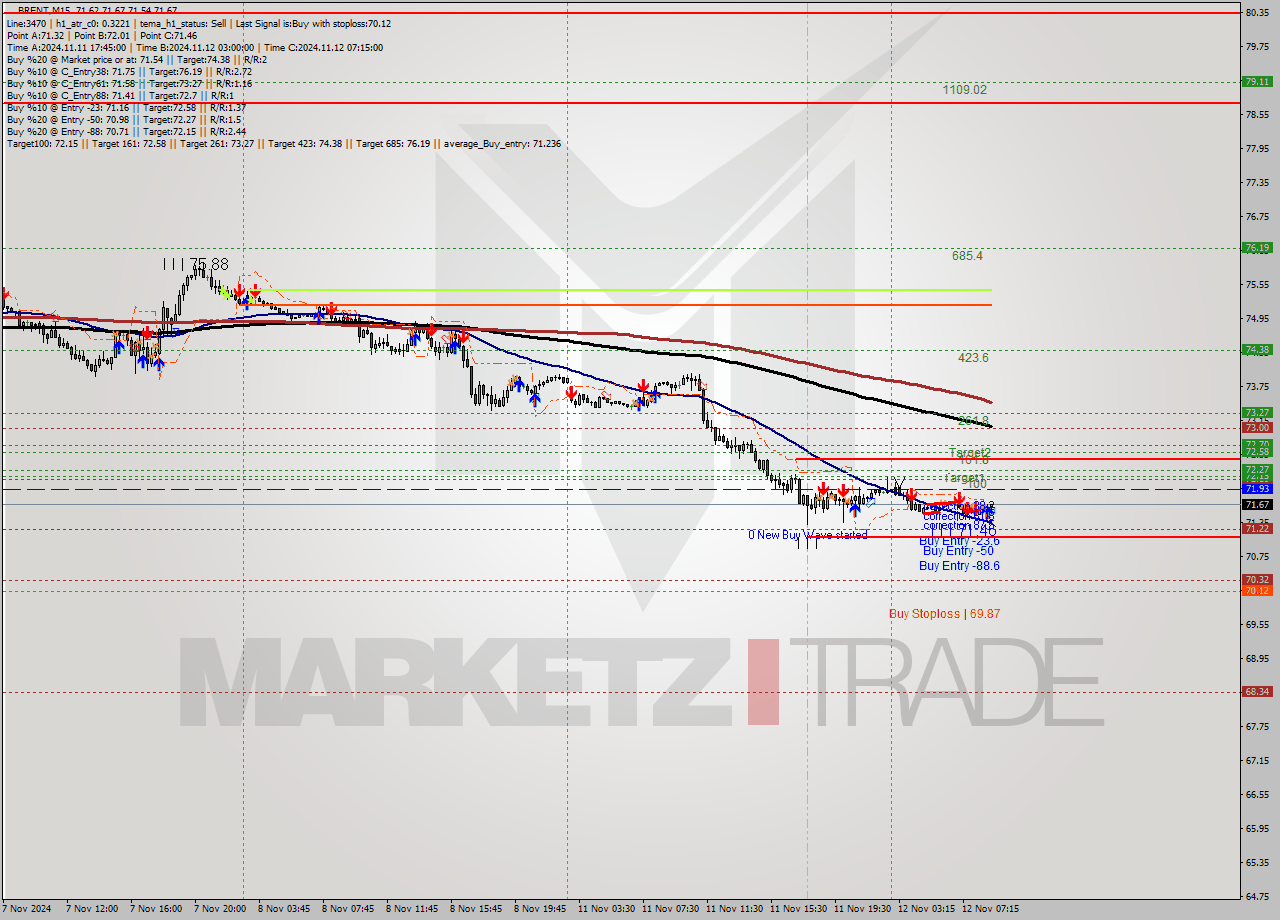Click the '11 Nov 03:30' time label
This screenshot has width=1280, height=920.
pyautogui.click(x=607, y=909)
